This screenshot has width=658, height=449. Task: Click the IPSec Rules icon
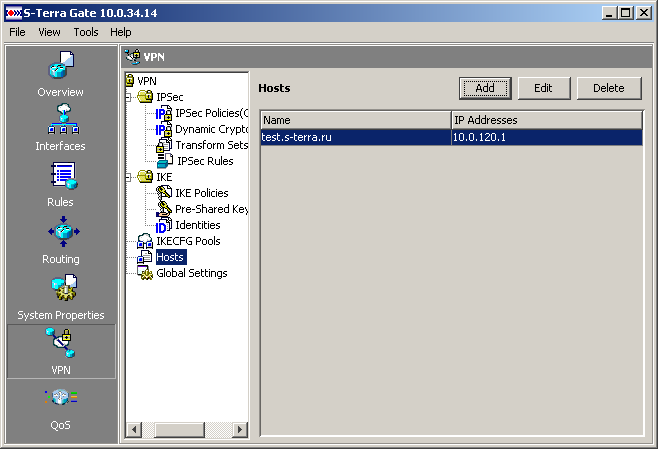tap(164, 161)
